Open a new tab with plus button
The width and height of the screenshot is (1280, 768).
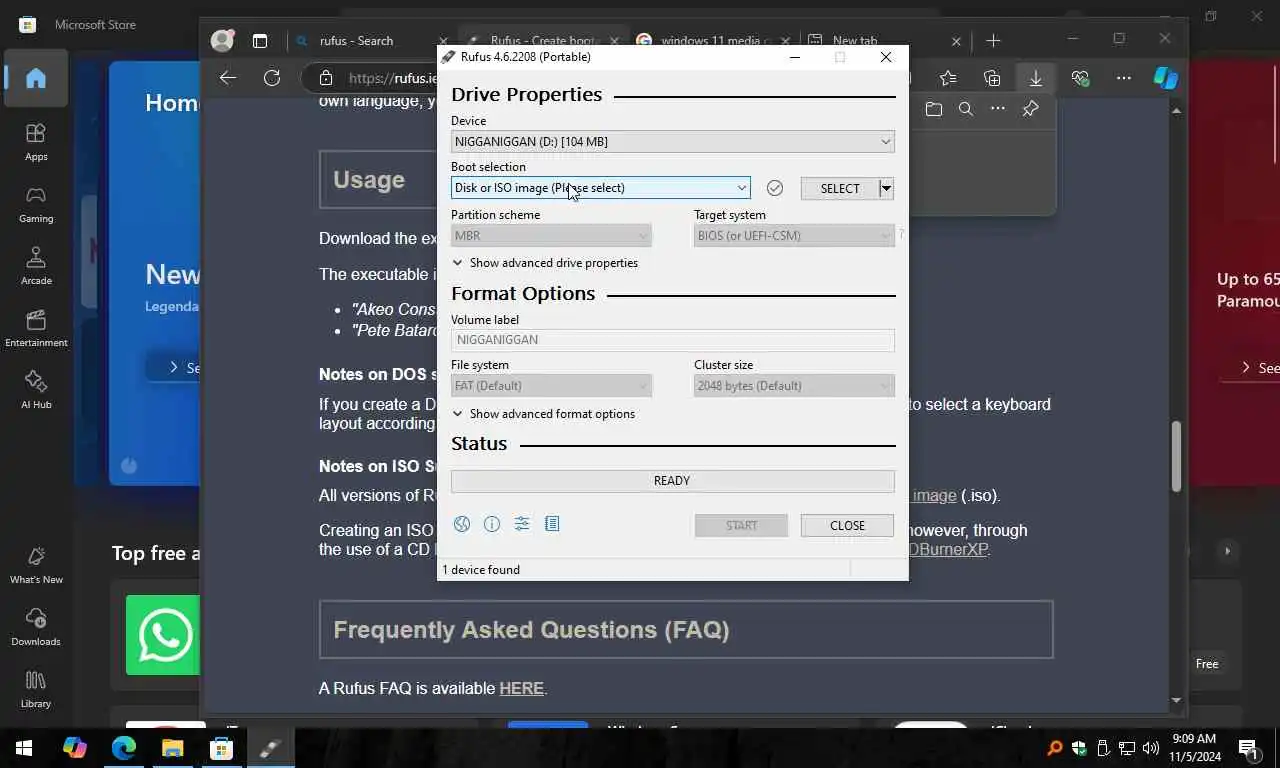pos(993,41)
